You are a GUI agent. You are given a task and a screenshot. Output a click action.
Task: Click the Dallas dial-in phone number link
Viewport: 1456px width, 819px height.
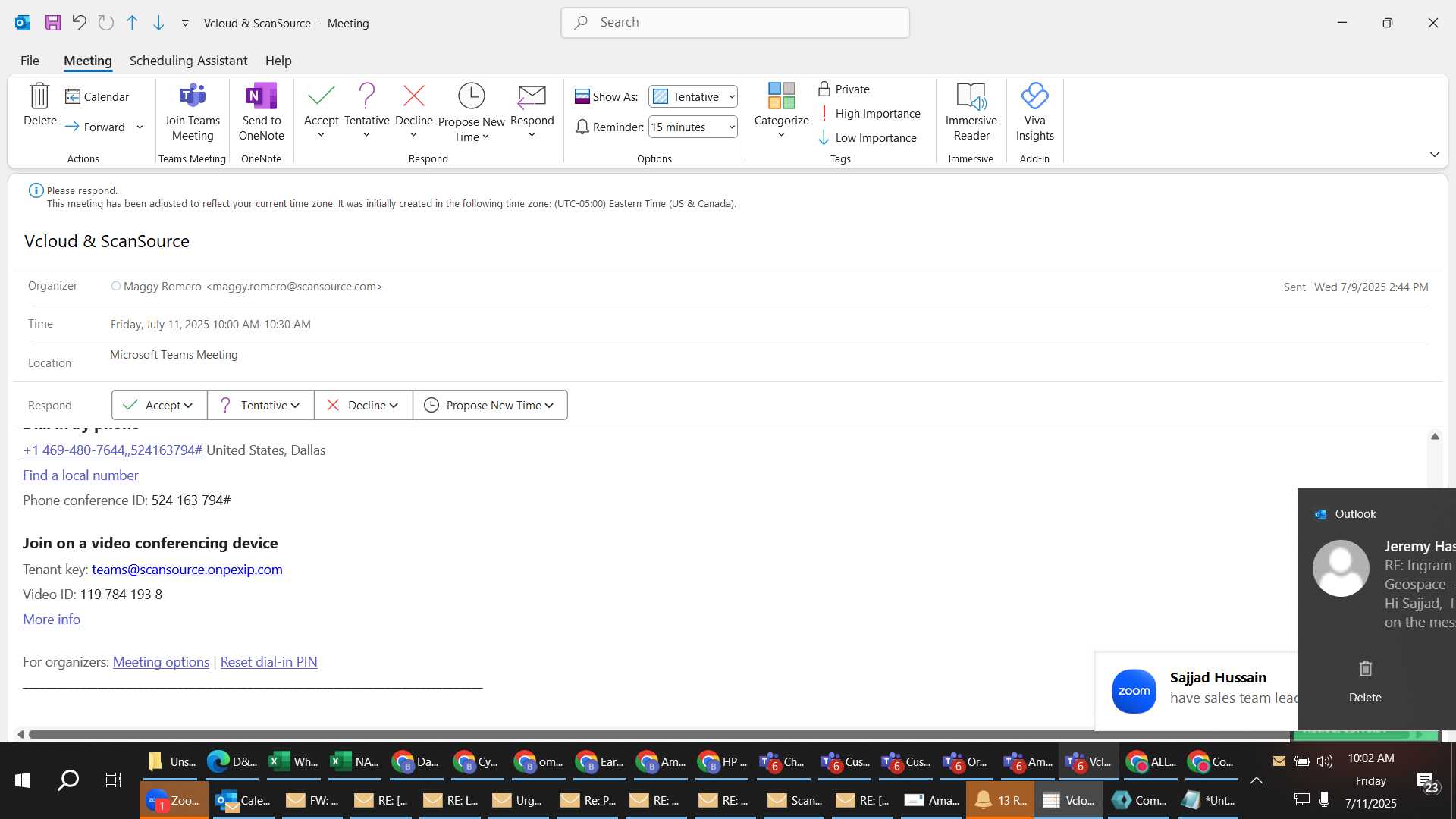click(112, 450)
